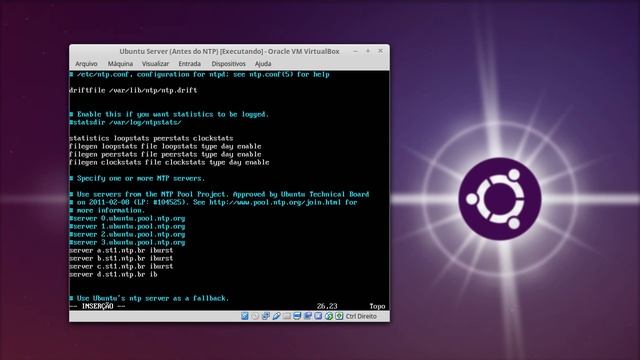Image resolution: width=640 pixels, height=360 pixels.
Task: Click the mouse integration indicator icon
Action: pos(329,316)
